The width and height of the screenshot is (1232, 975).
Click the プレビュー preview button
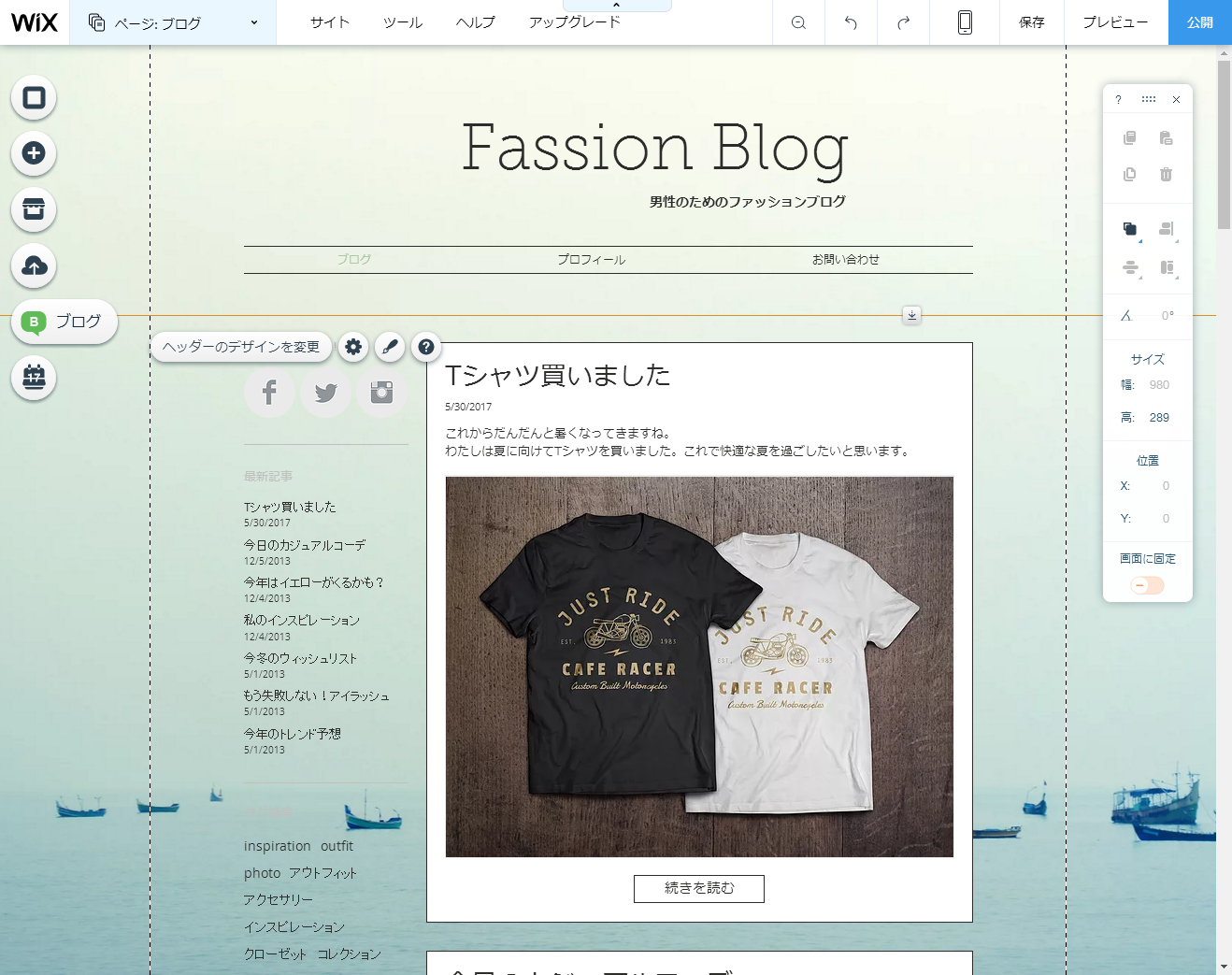(x=1115, y=22)
